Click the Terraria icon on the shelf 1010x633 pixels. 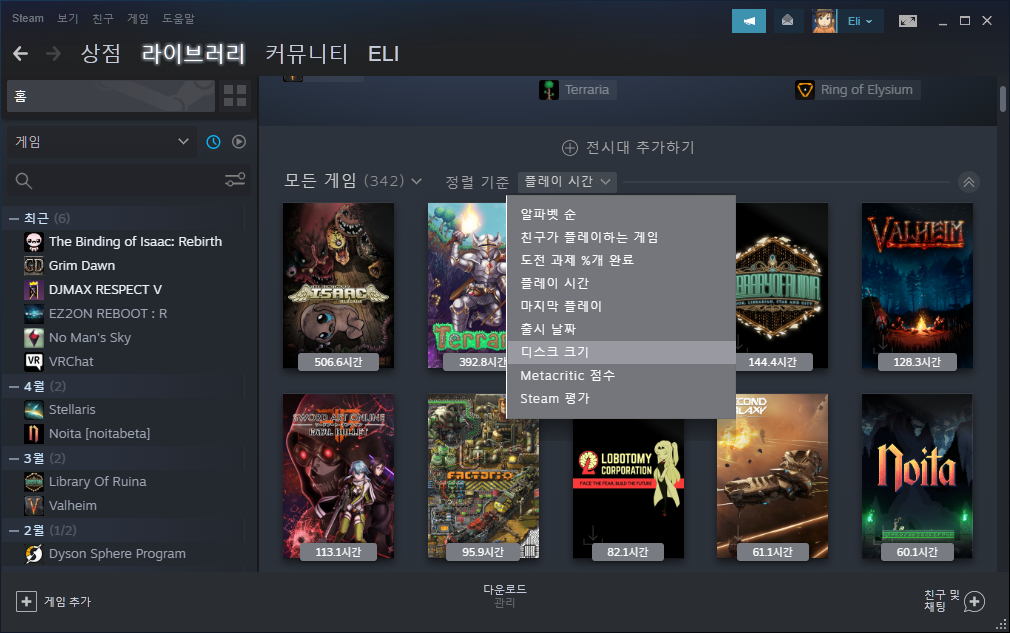pyautogui.click(x=549, y=90)
